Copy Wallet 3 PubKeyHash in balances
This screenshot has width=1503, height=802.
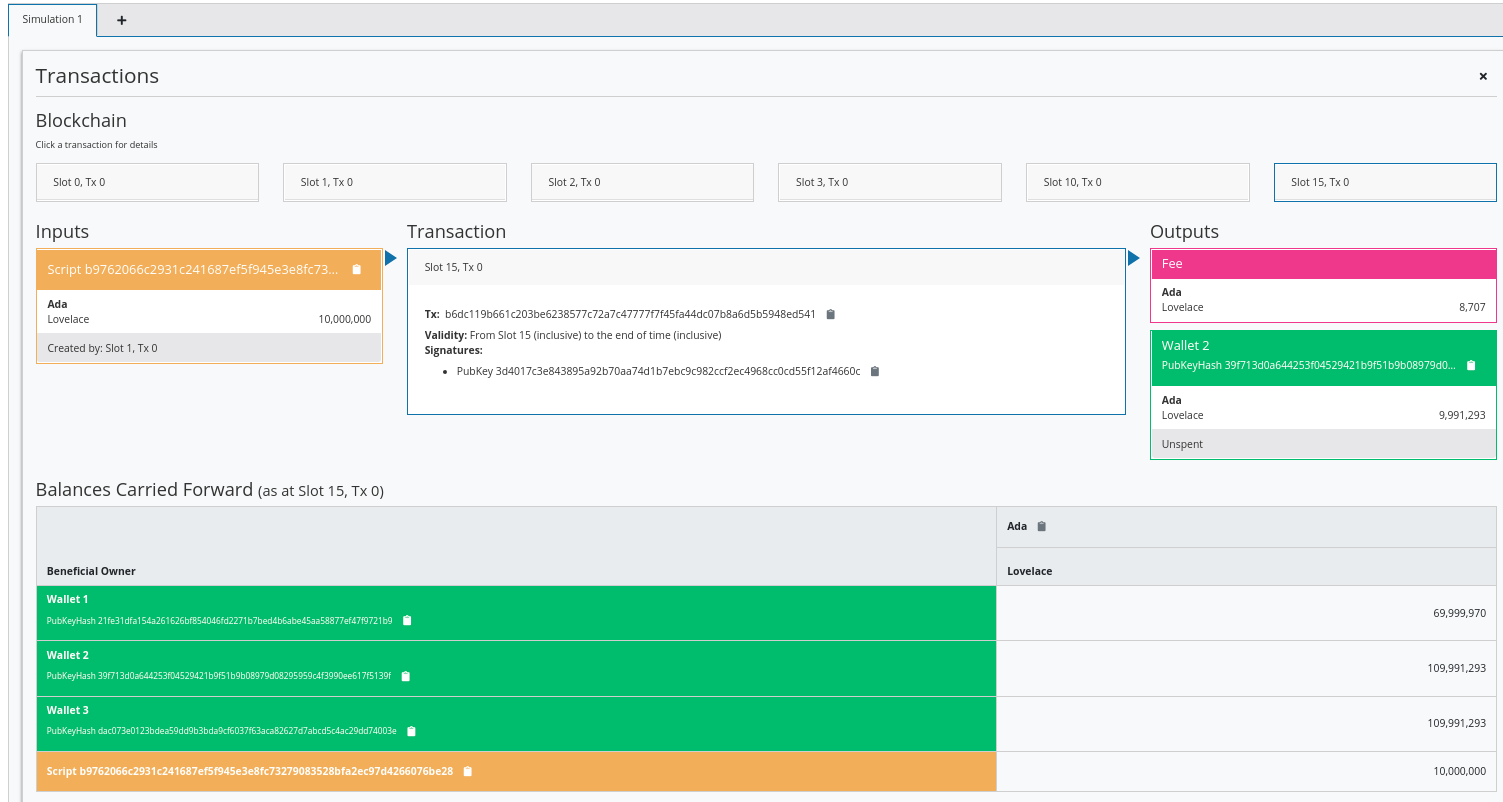pyautogui.click(x=411, y=731)
